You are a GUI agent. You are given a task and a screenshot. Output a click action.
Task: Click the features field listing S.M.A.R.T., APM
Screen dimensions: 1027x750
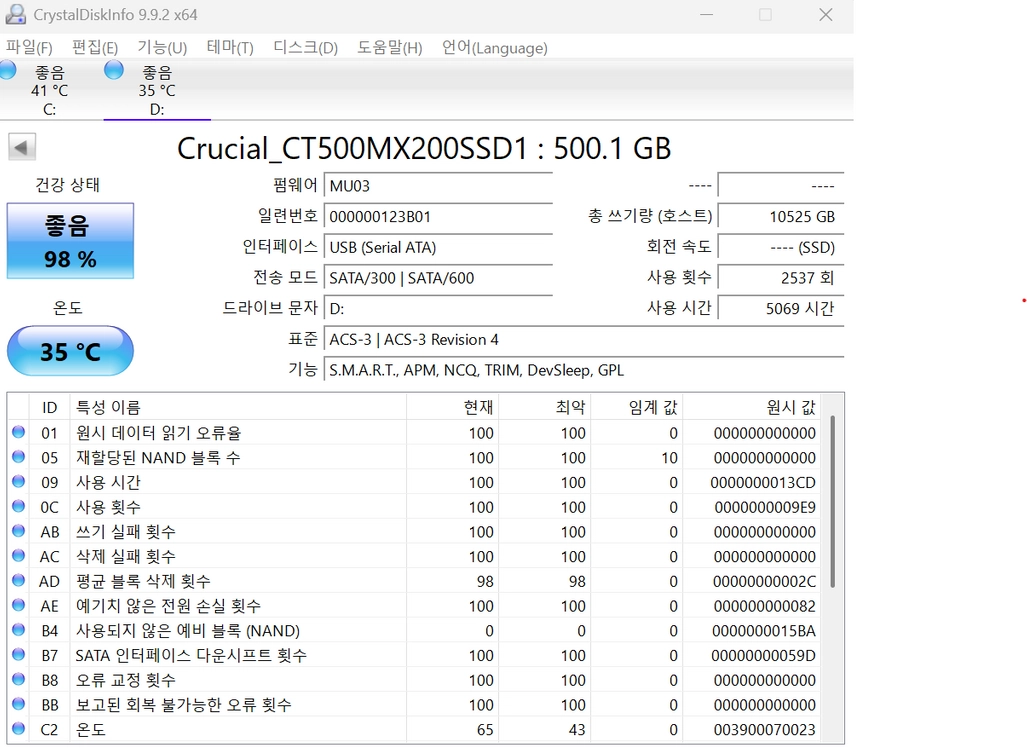point(584,370)
